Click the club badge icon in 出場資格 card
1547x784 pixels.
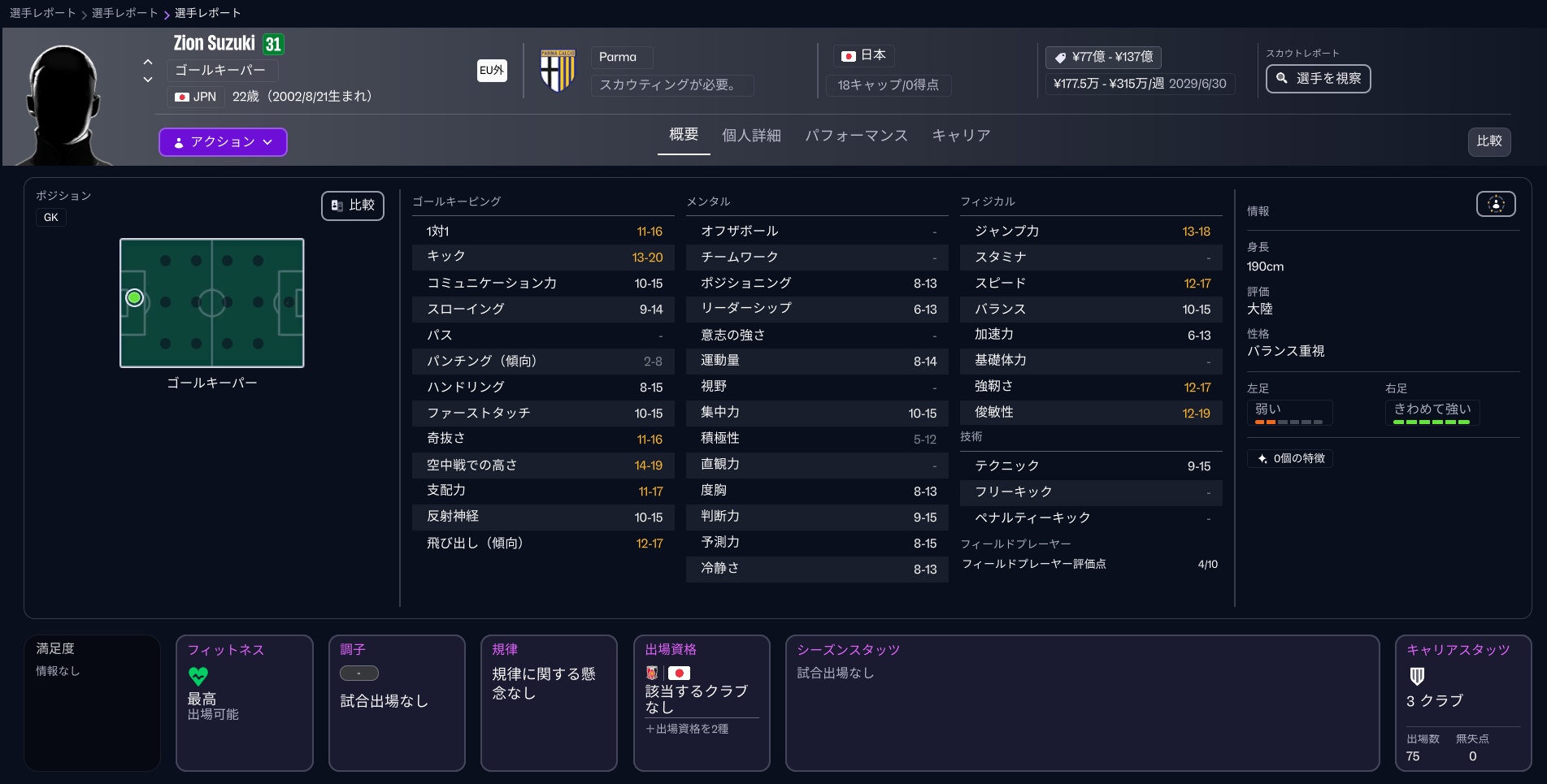(652, 673)
